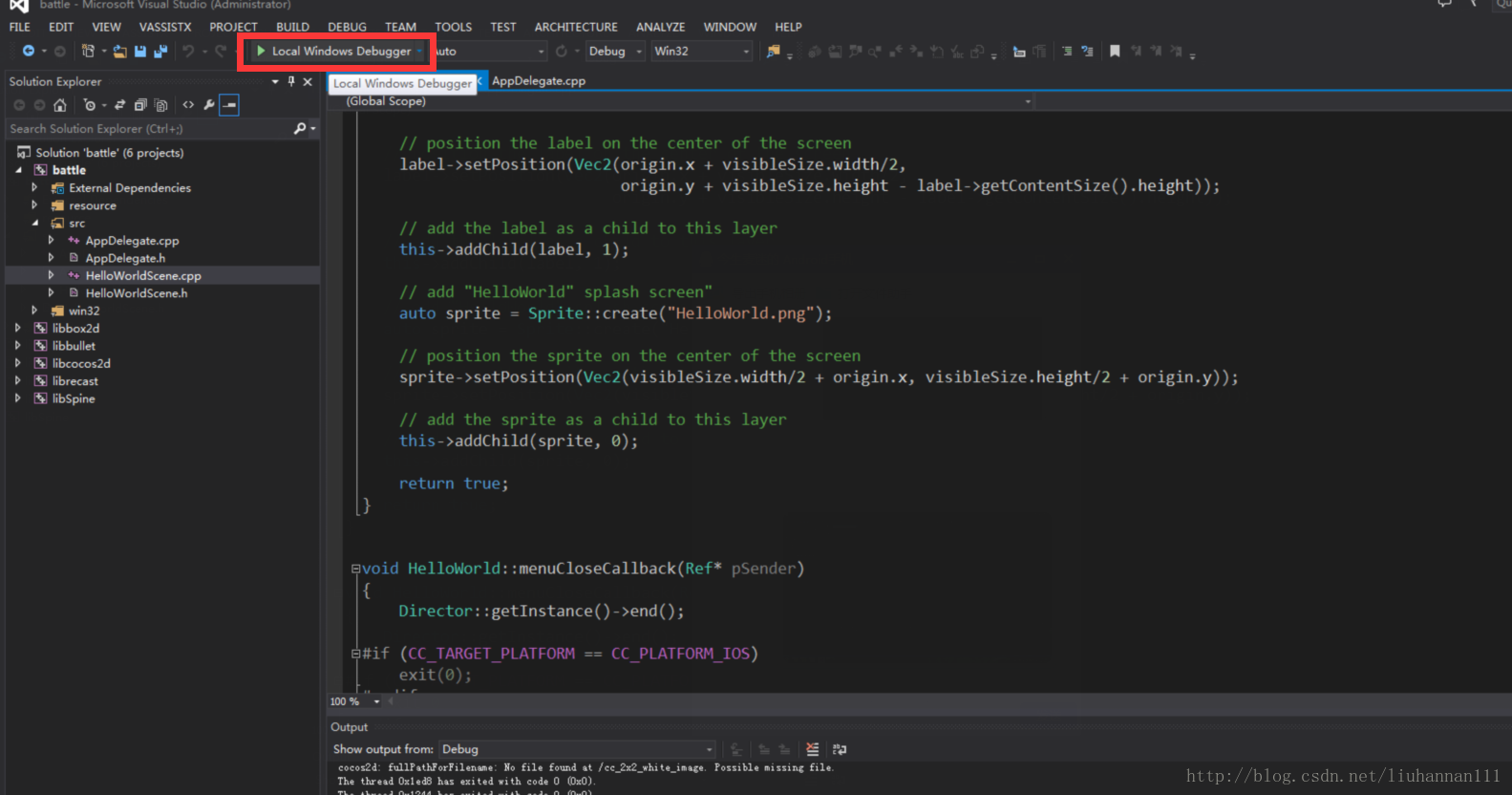
Task: Open the EDIT menu
Action: 61,27
